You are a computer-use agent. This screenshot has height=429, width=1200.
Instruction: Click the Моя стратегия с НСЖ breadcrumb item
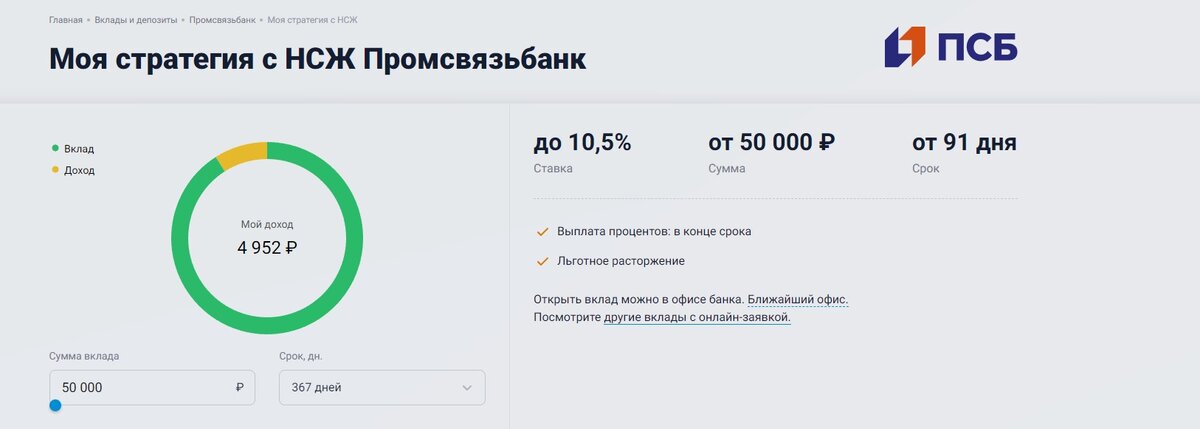[x=313, y=20]
